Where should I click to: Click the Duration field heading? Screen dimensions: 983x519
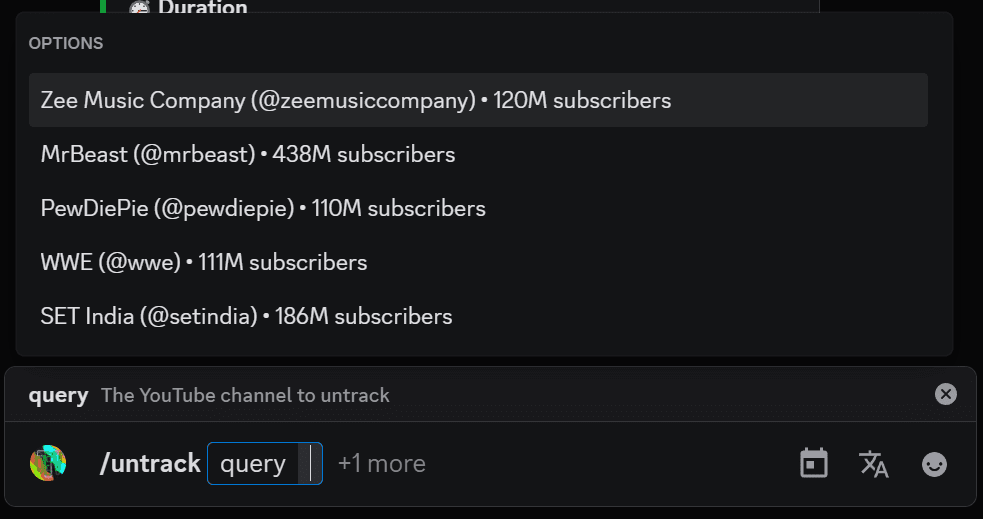[202, 8]
